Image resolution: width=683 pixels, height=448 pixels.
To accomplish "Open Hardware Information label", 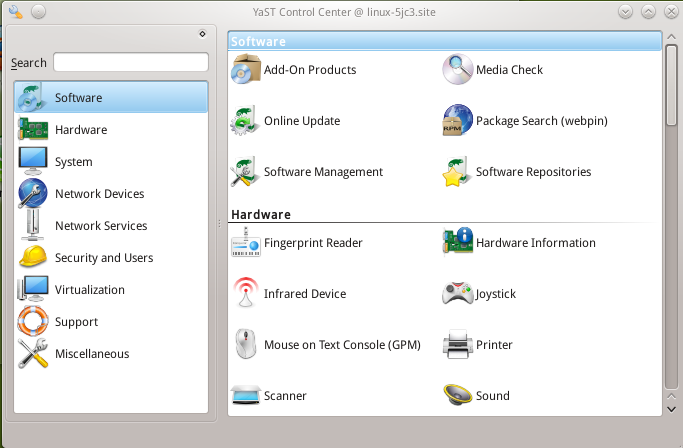I will coord(535,243).
